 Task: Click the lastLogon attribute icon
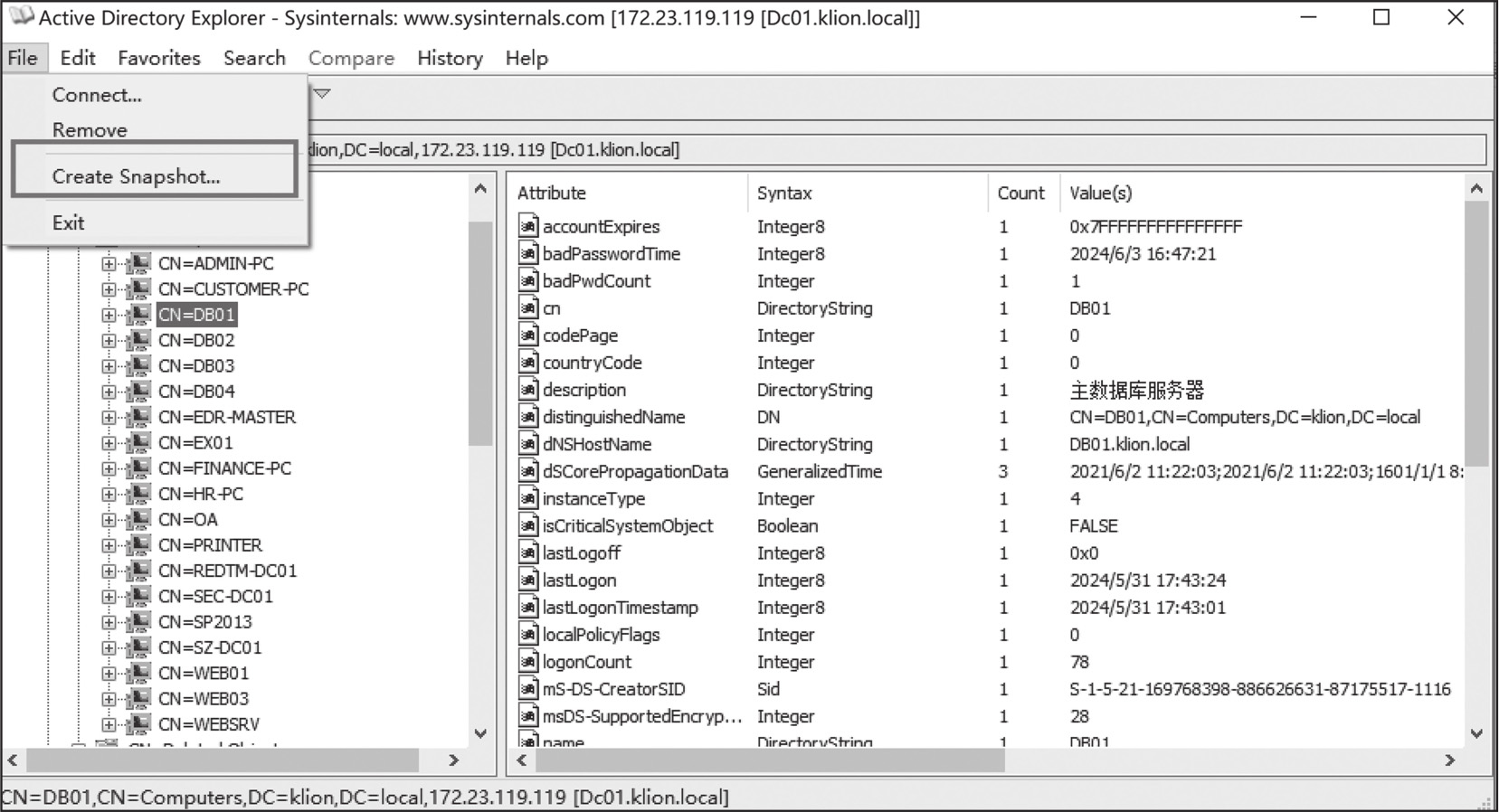click(528, 580)
